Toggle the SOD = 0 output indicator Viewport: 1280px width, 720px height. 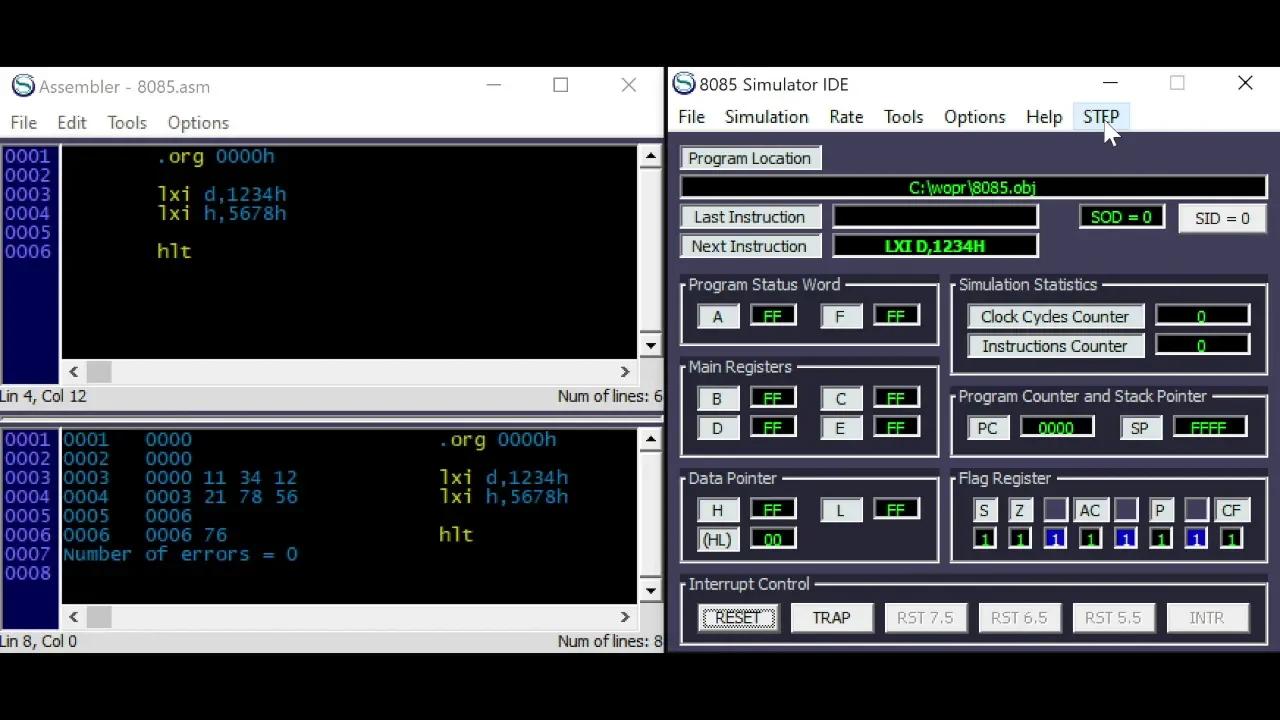[1120, 217]
